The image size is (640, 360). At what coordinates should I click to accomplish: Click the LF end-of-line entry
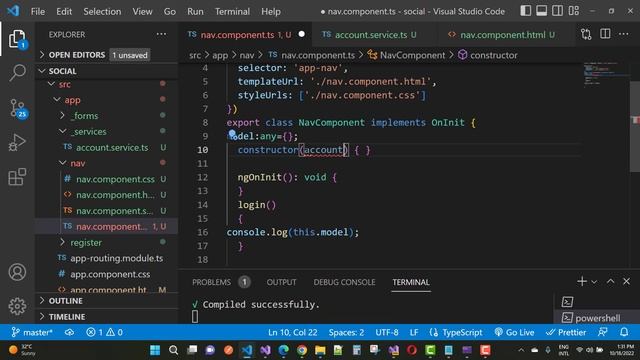click(x=414, y=333)
